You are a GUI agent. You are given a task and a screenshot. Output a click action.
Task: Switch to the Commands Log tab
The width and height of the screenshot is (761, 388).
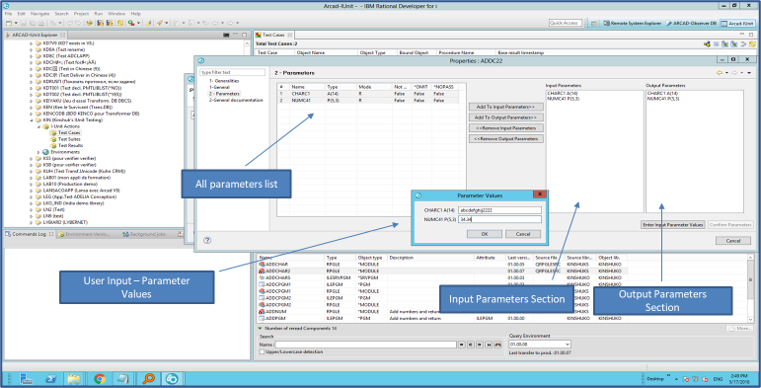29,234
